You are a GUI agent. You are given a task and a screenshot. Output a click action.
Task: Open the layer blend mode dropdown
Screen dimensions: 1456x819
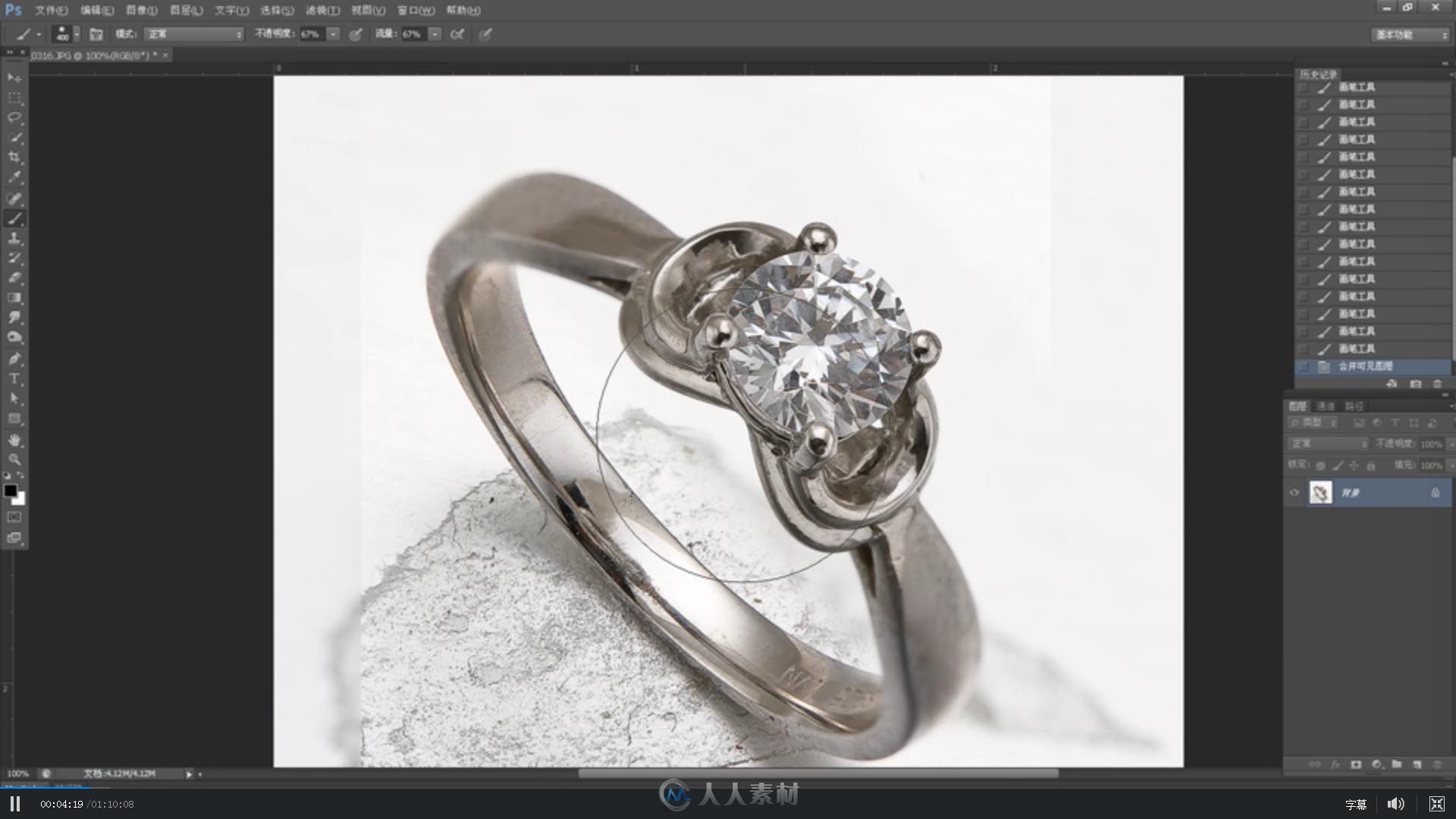[x=1328, y=444]
